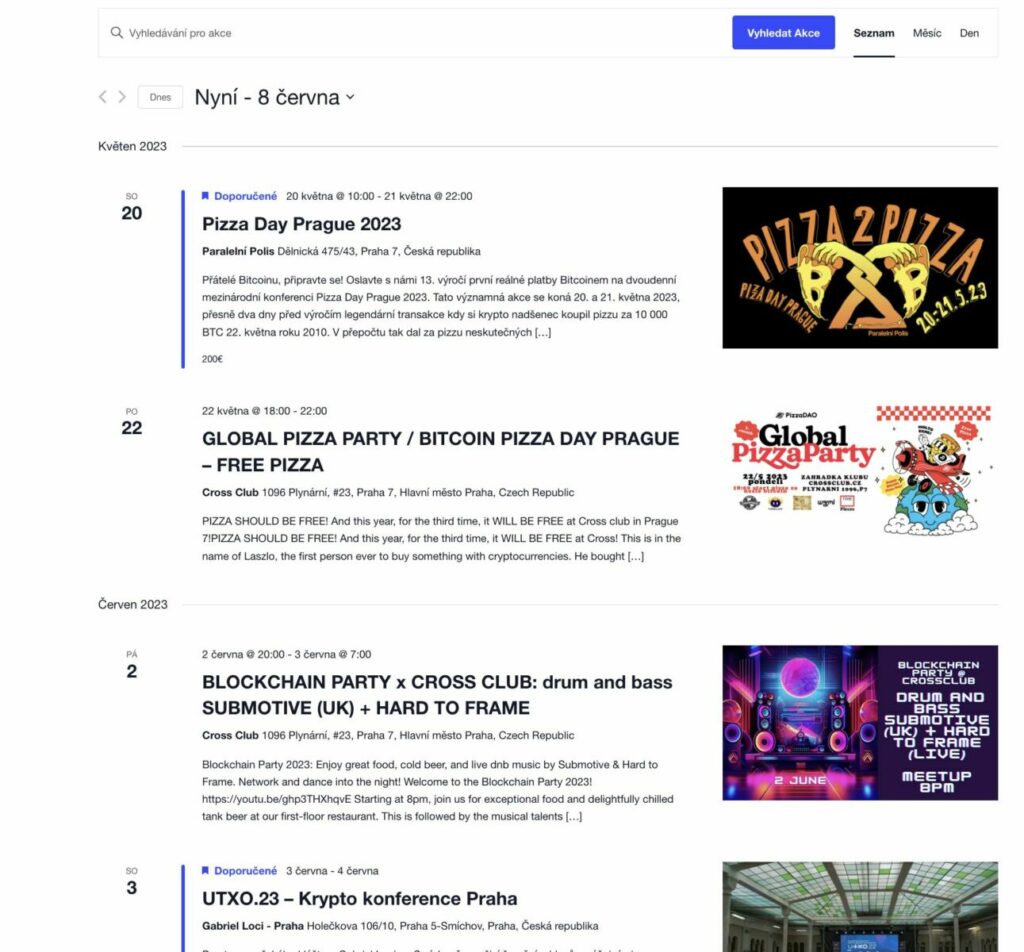Click the Vyhledat Akce button
1024x952 pixels.
(x=783, y=33)
